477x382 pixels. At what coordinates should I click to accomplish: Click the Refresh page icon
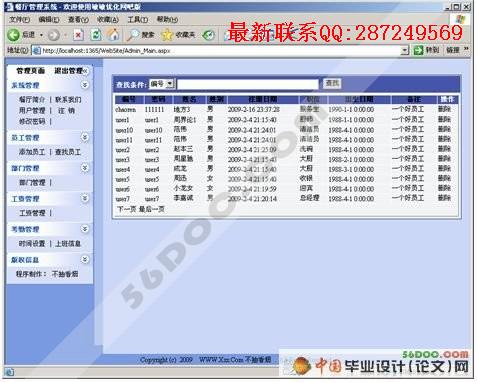pos(96,35)
